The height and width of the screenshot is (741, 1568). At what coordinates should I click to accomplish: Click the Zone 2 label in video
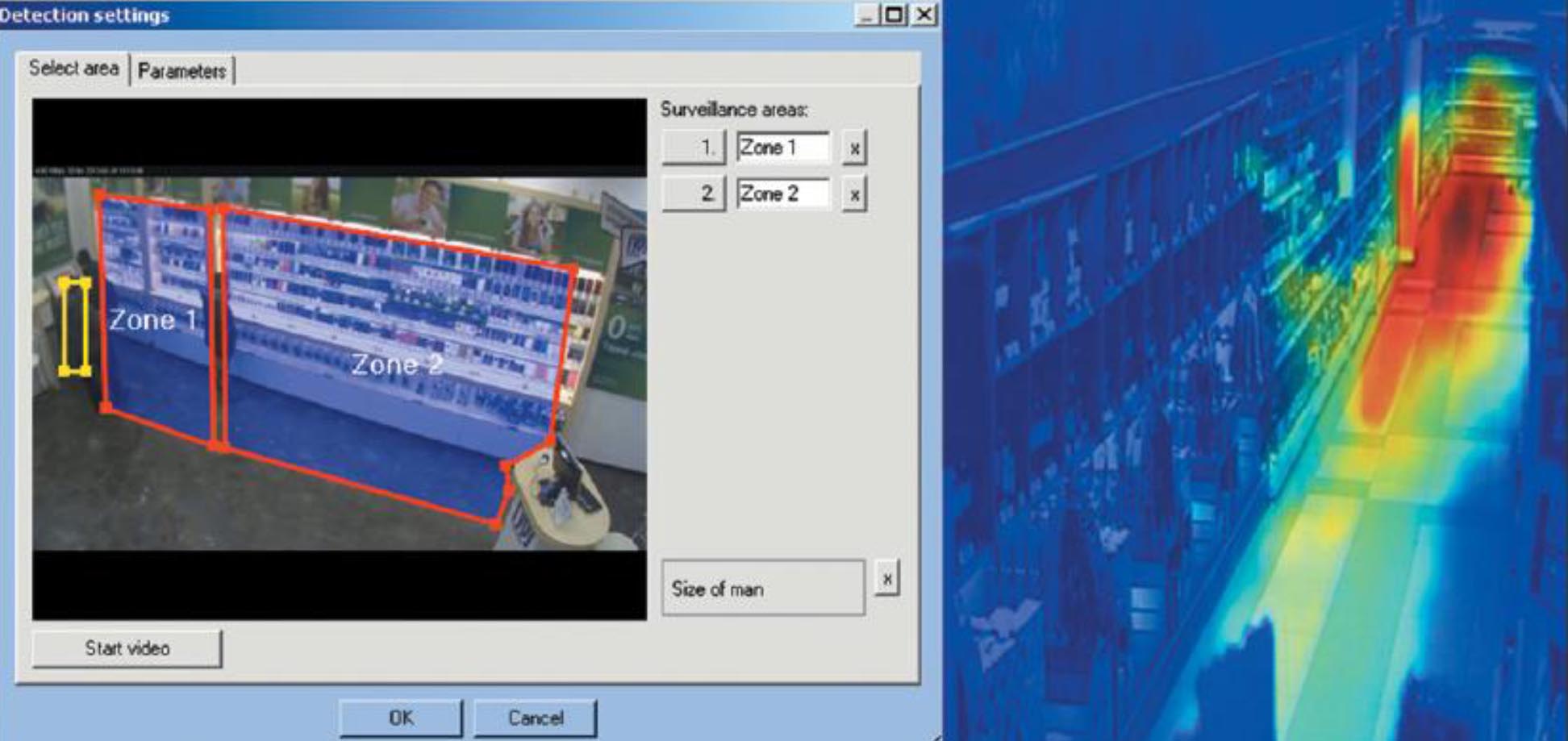click(x=397, y=364)
